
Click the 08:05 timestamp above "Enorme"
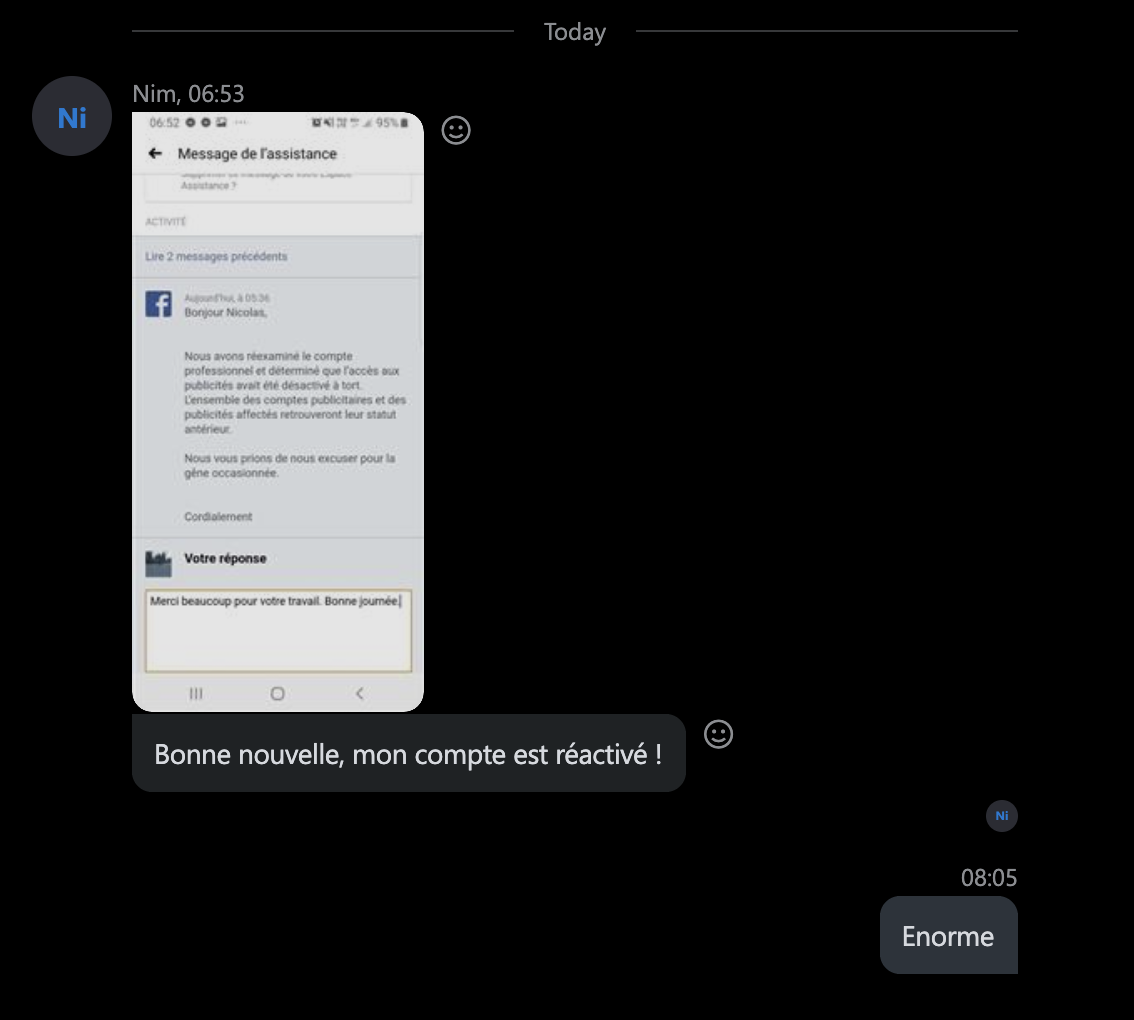[988, 878]
